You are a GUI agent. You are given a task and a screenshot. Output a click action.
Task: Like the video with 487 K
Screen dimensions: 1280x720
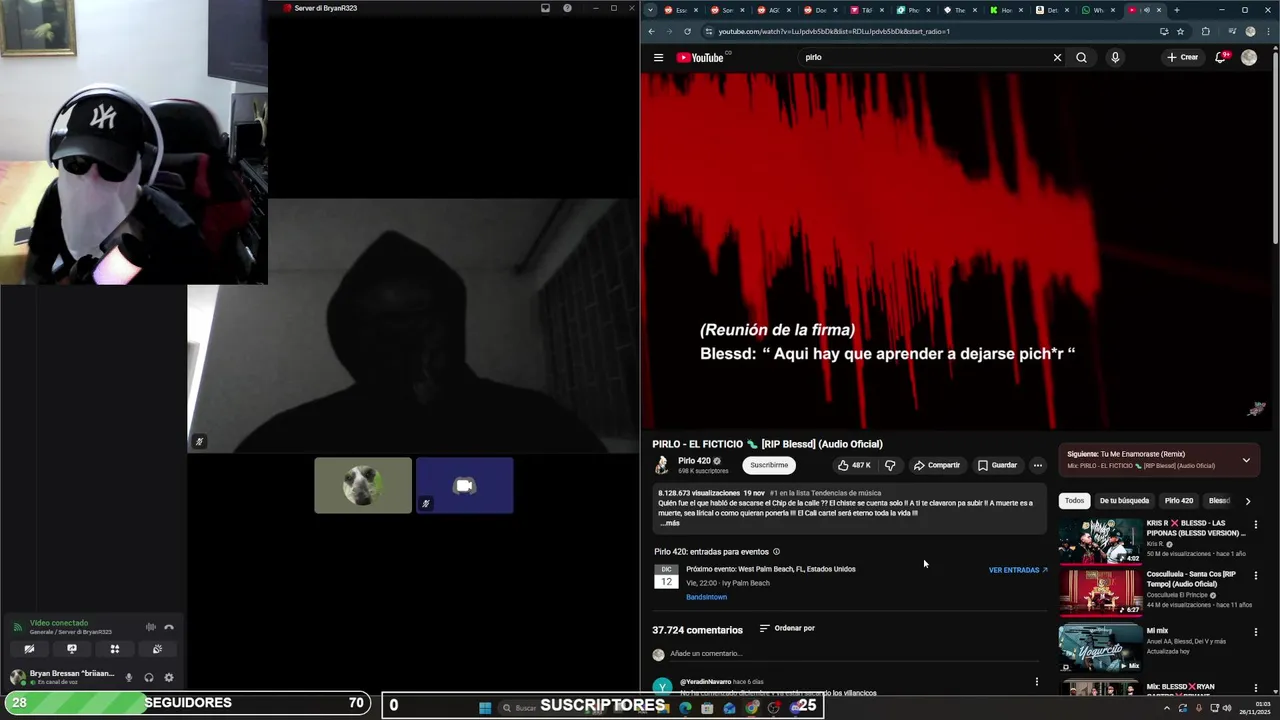pyautogui.click(x=854, y=465)
